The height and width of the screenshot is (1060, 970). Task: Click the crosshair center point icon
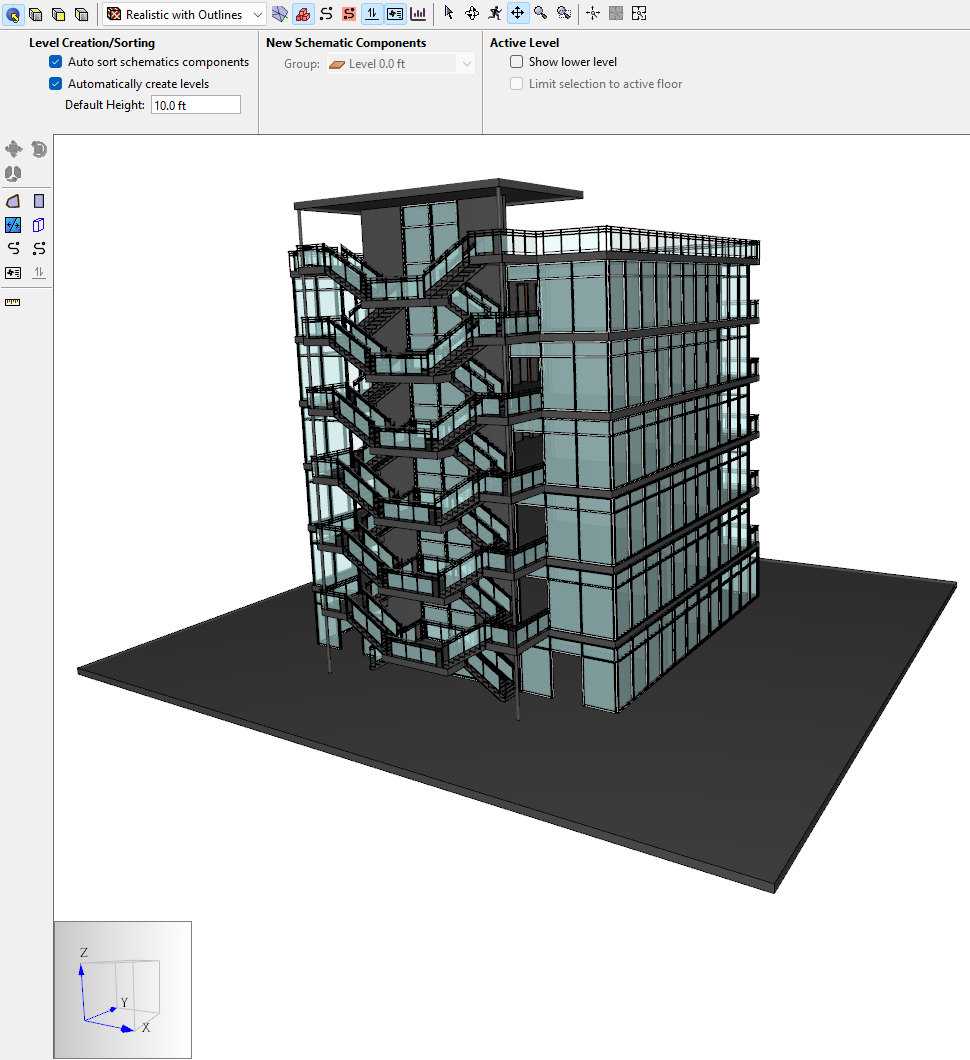(x=593, y=14)
